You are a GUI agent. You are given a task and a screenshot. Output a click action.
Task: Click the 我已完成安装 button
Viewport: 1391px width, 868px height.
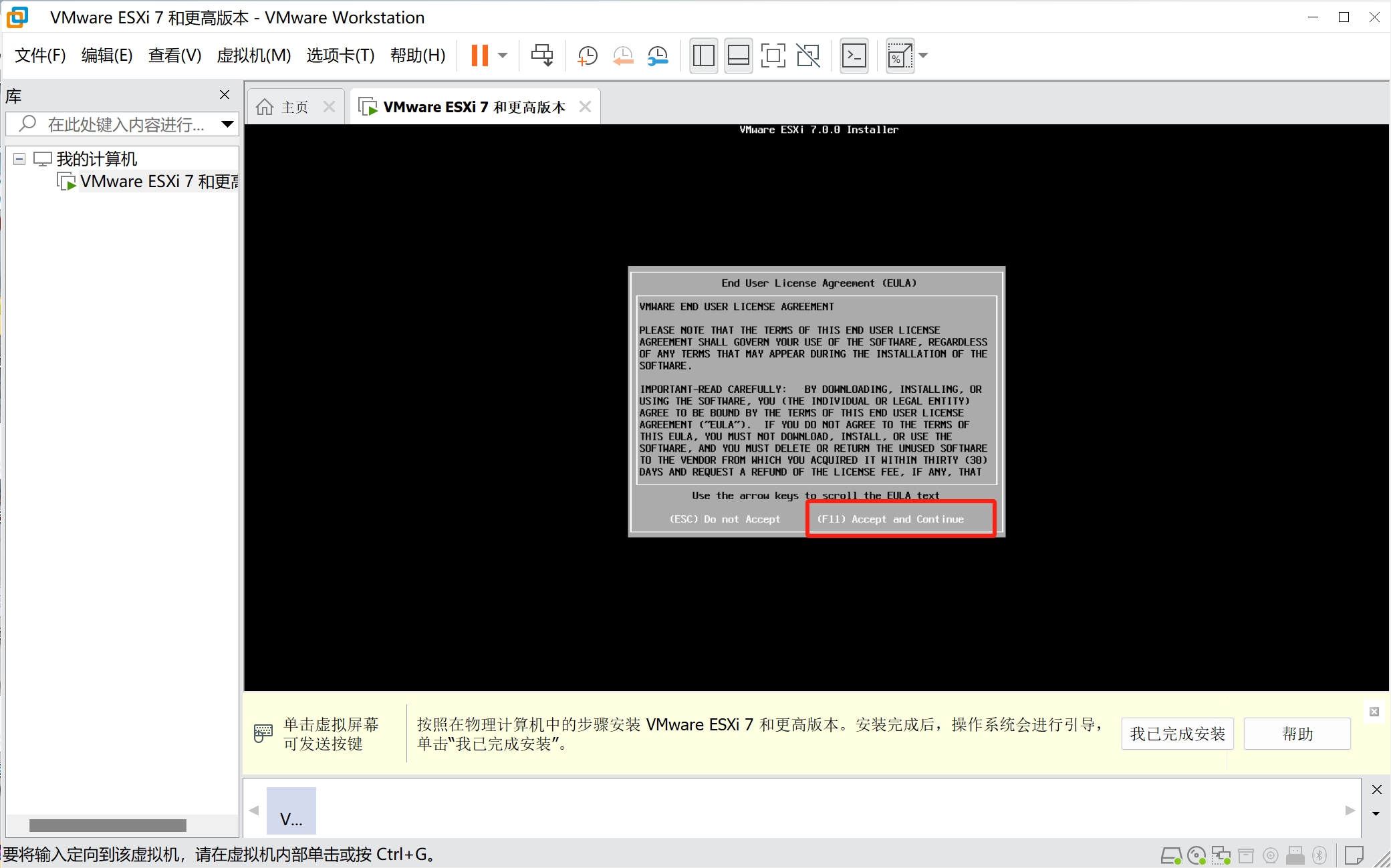click(1177, 734)
